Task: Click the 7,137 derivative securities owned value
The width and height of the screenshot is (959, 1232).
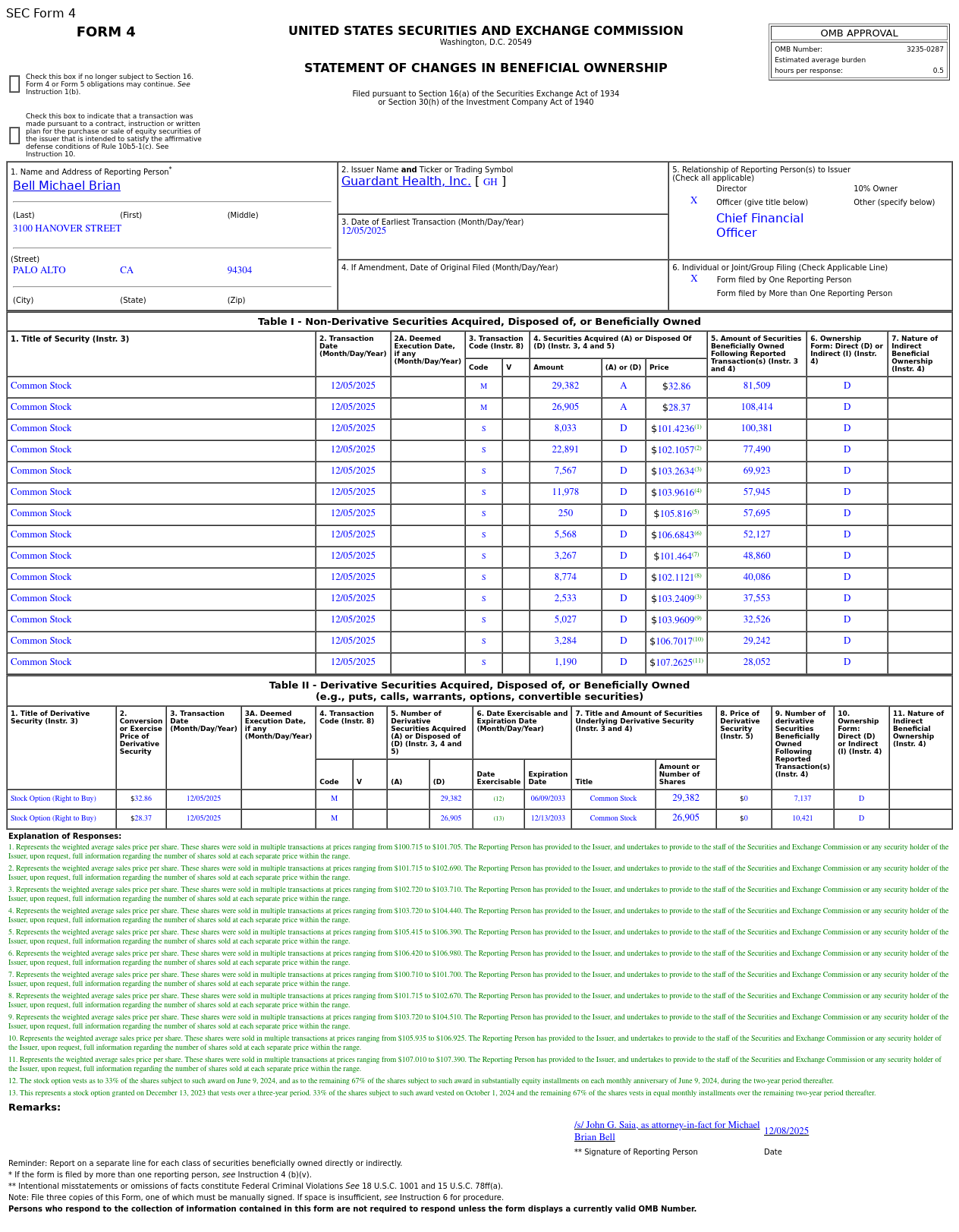Action: pyautogui.click(x=803, y=799)
